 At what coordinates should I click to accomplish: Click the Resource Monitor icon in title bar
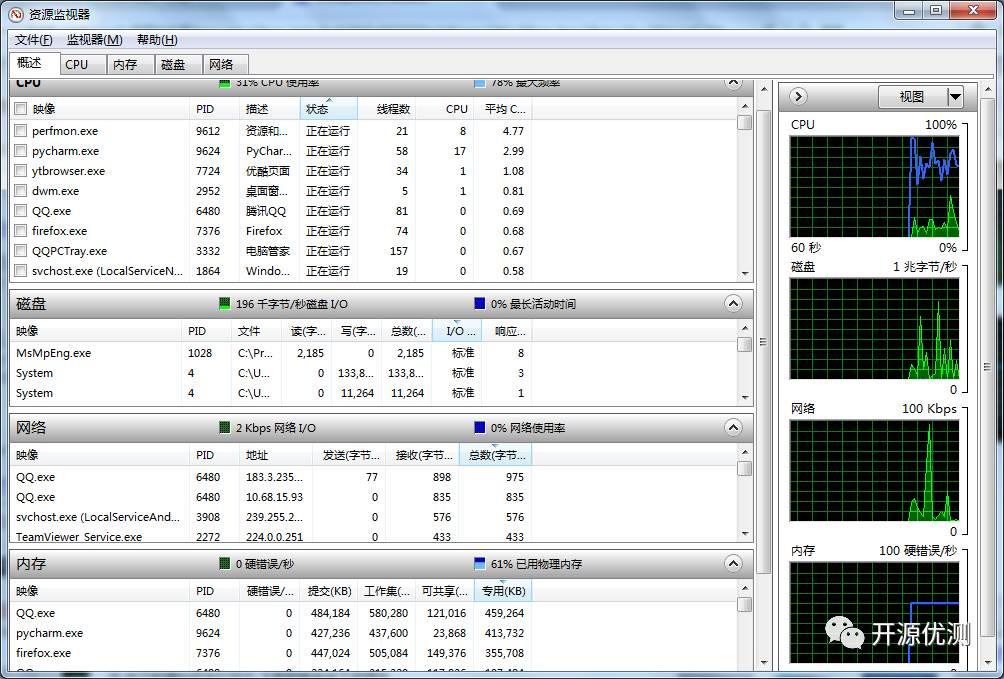click(x=17, y=13)
